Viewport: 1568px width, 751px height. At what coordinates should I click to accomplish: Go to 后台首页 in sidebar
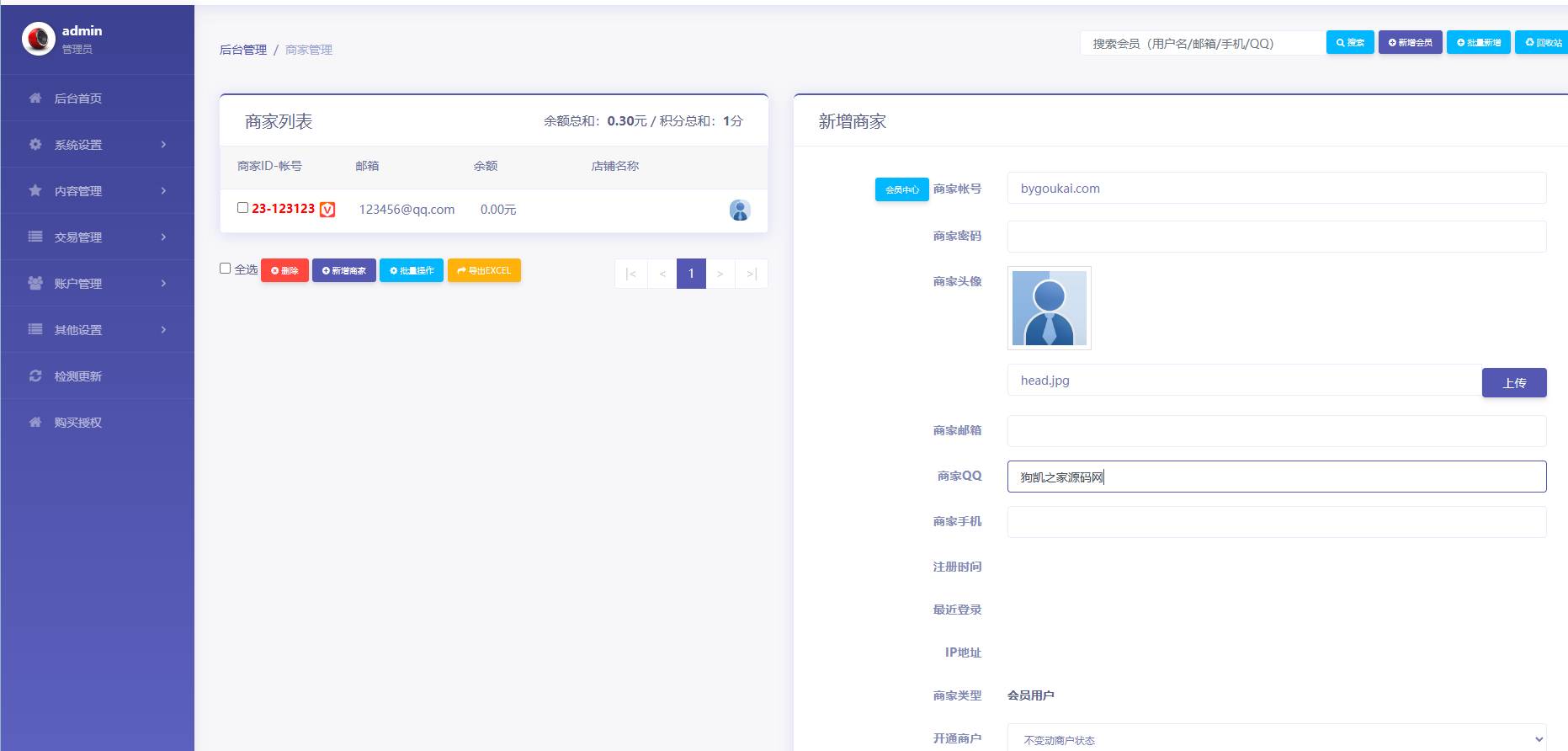click(x=77, y=99)
